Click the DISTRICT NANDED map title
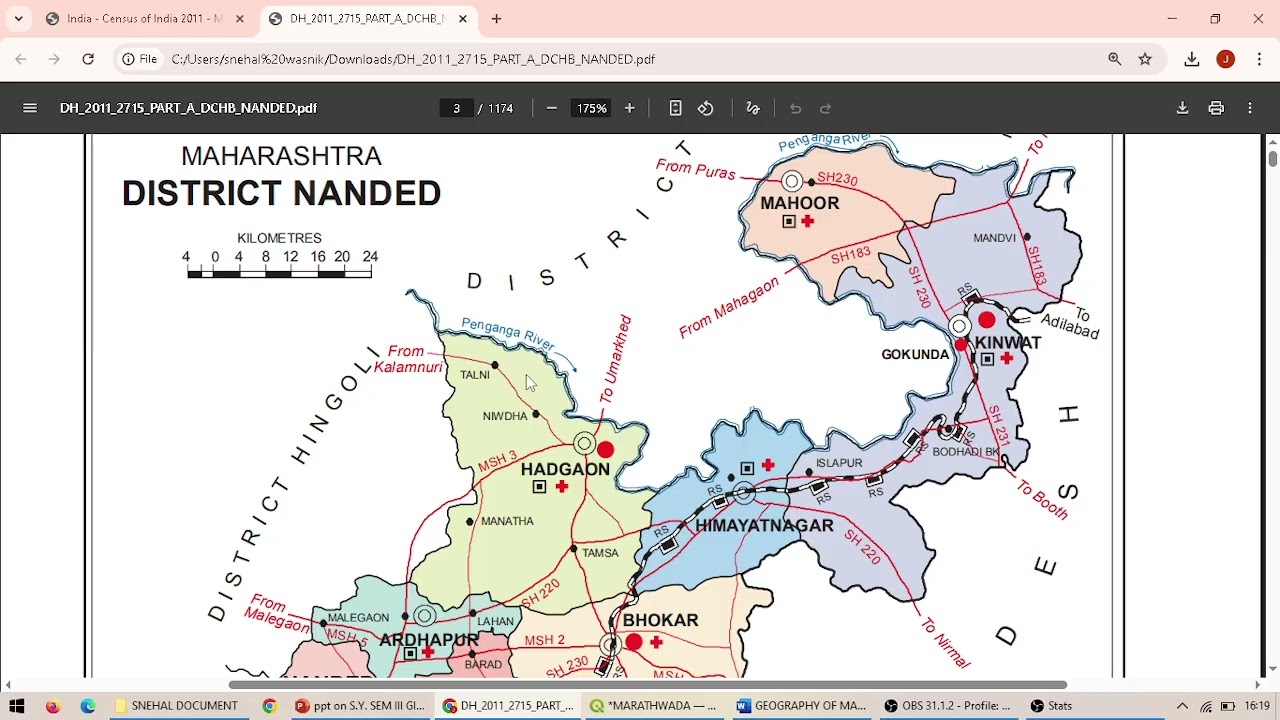This screenshot has height=720, width=1280. tap(281, 193)
